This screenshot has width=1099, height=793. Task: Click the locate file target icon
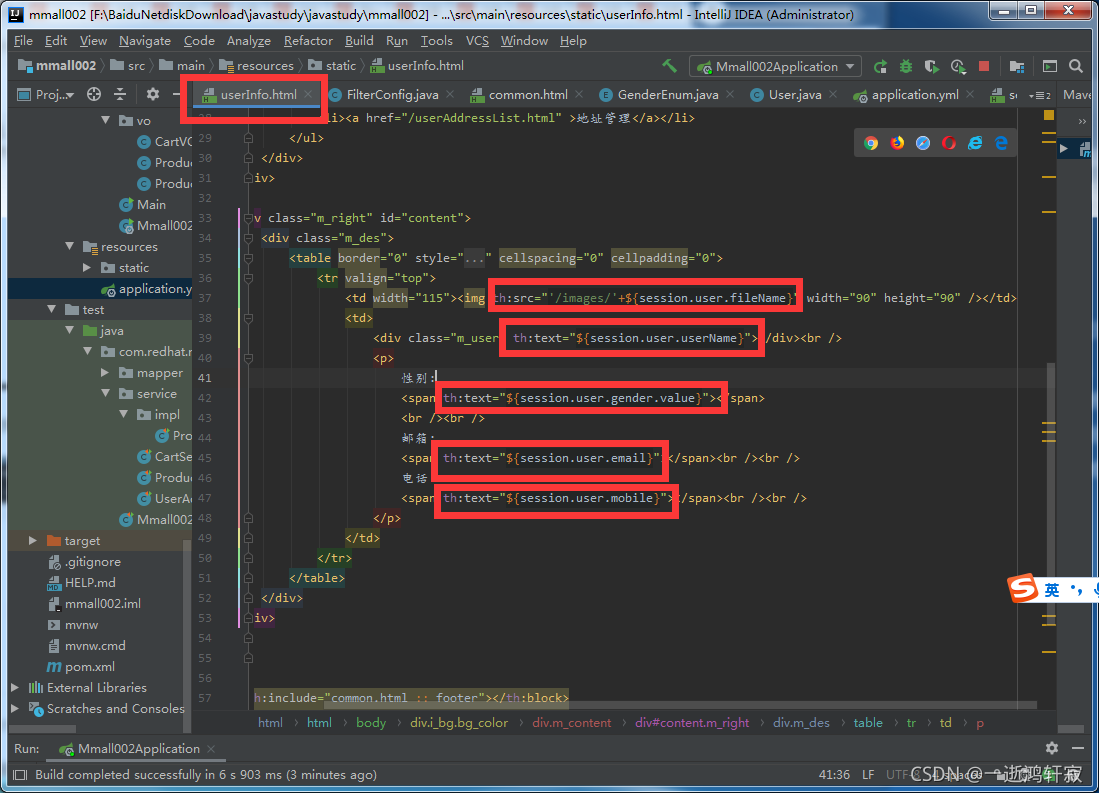tap(94, 94)
